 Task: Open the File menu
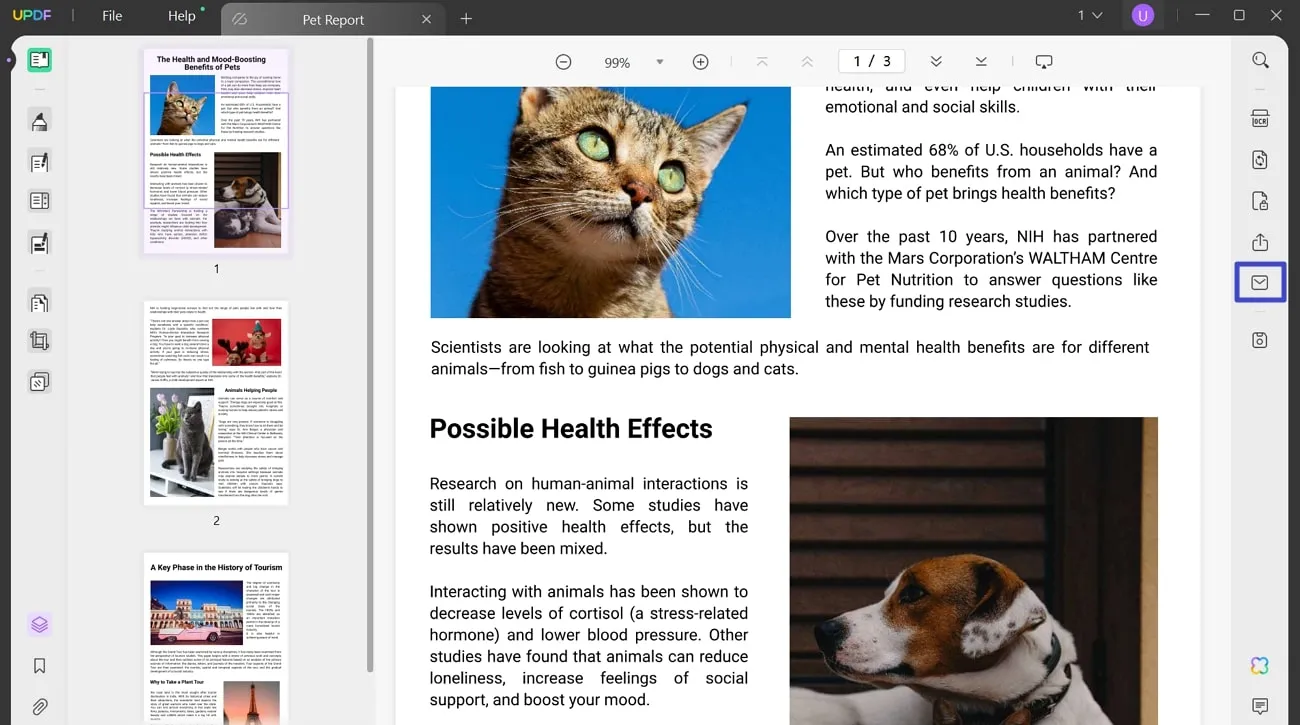tap(112, 16)
